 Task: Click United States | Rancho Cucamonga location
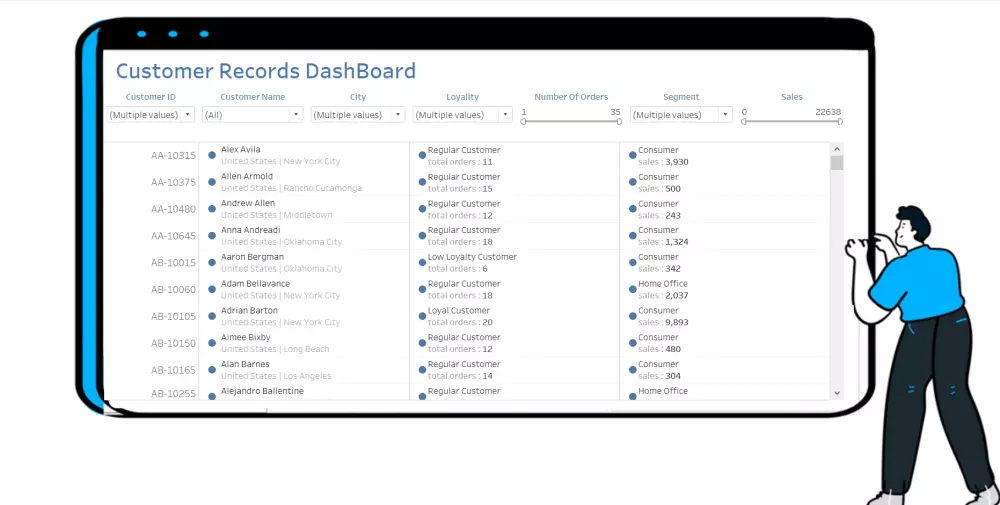(x=291, y=188)
